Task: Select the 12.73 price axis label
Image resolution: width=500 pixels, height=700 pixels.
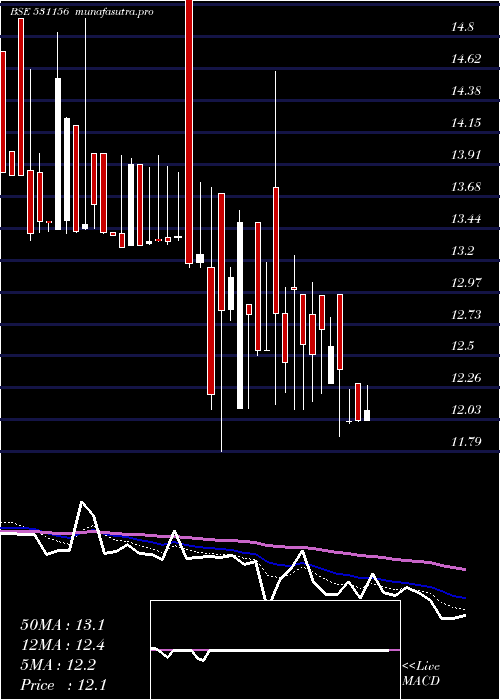Action: click(466, 315)
